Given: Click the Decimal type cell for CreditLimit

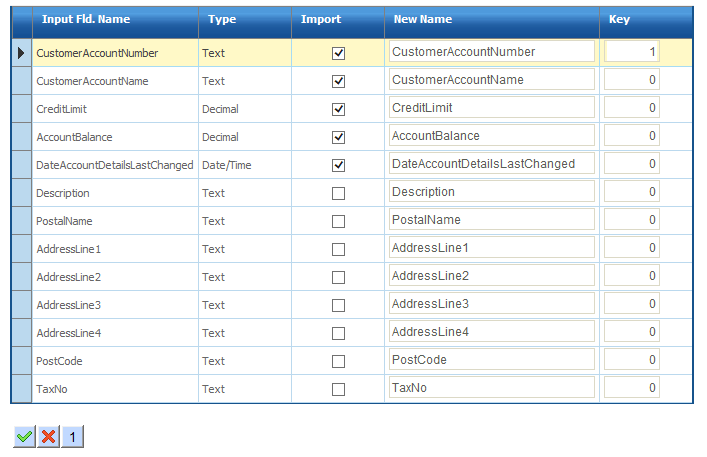Looking at the screenshot, I should tap(220, 109).
